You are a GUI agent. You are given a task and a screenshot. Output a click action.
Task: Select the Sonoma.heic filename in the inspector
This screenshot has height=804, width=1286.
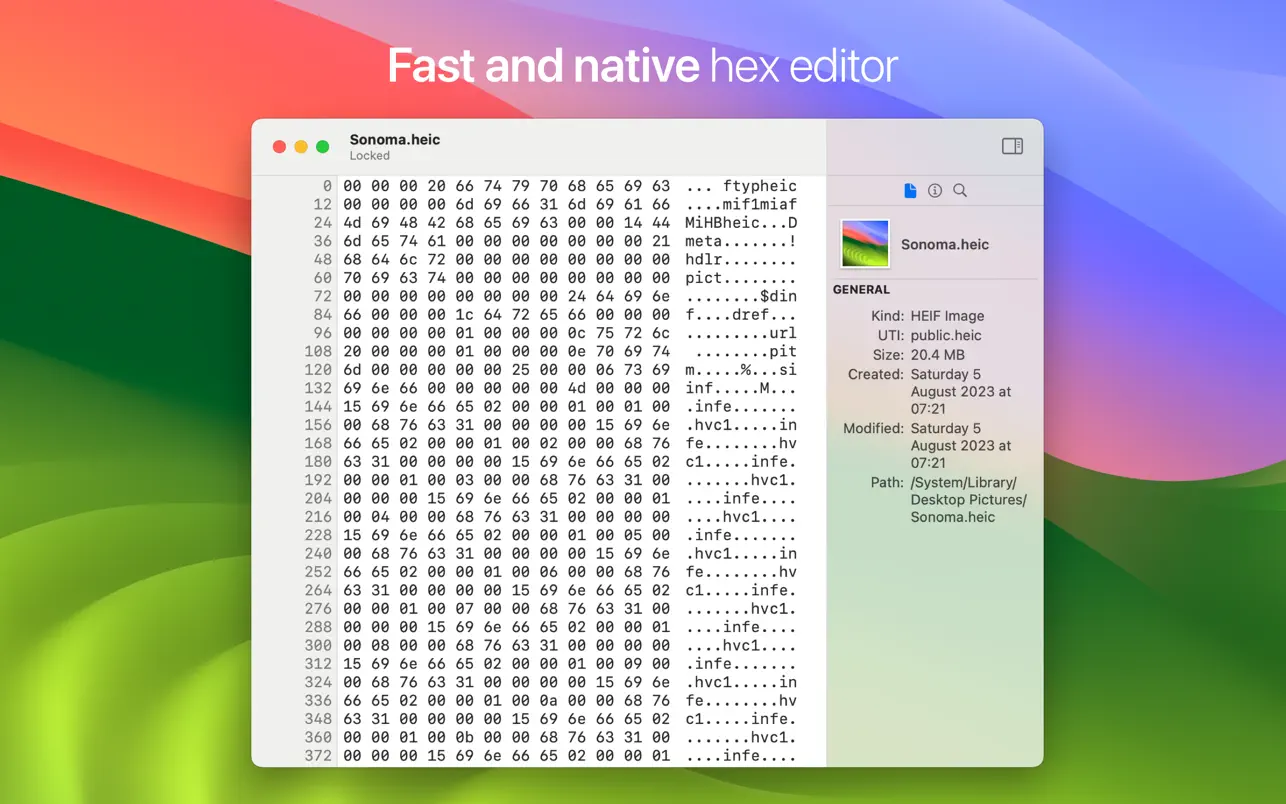coord(944,243)
